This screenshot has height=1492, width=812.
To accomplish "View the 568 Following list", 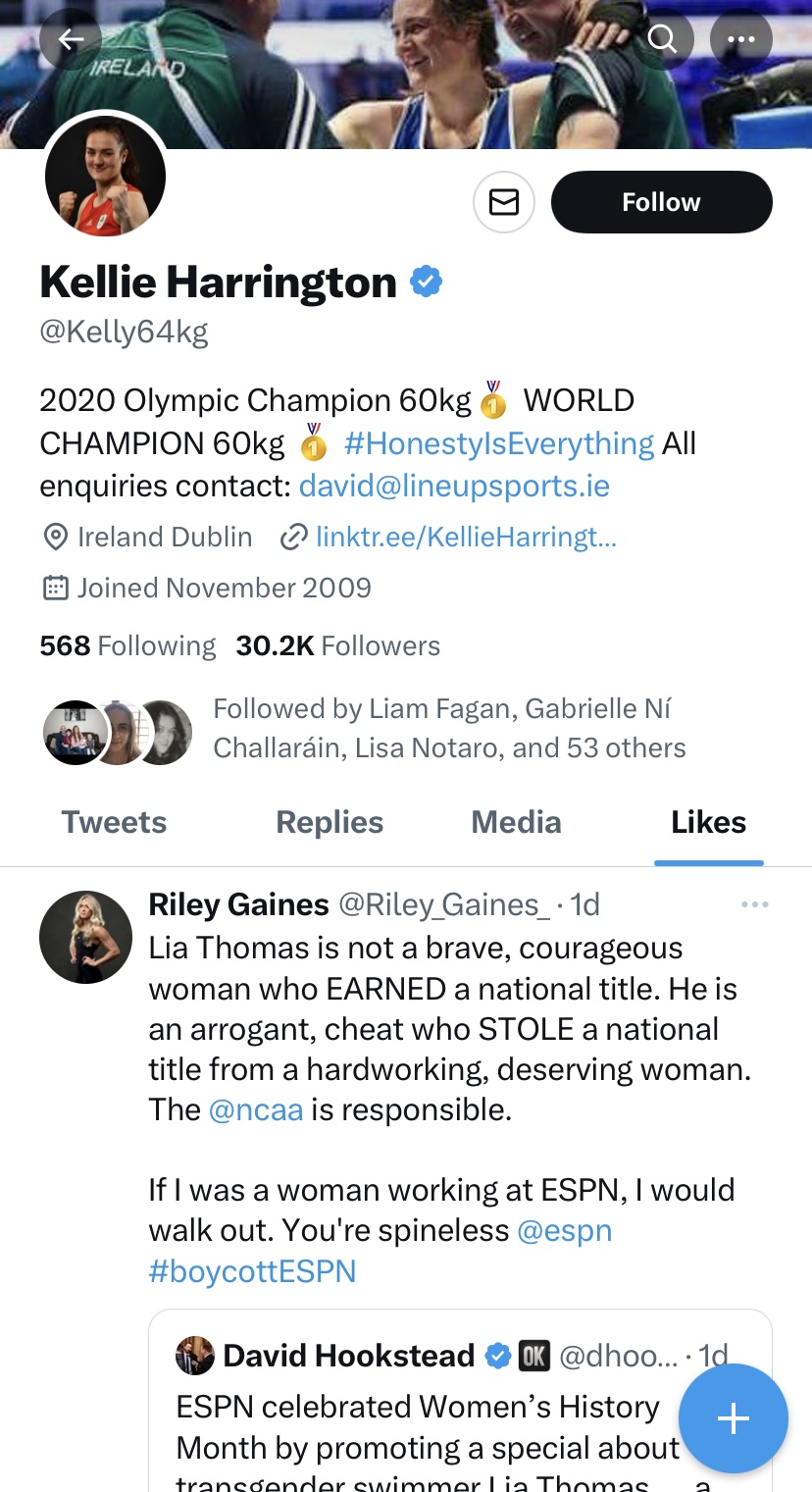I will 127,645.
